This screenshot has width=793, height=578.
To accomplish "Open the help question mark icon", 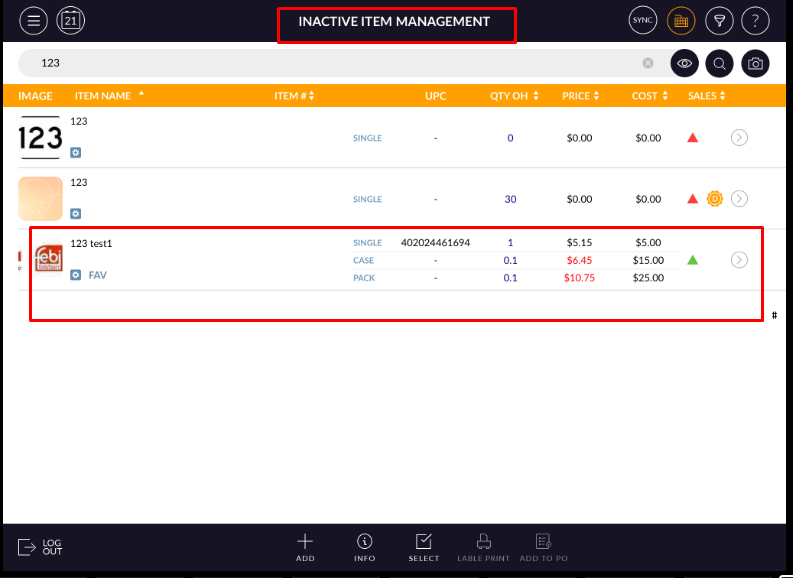I will (x=755, y=20).
